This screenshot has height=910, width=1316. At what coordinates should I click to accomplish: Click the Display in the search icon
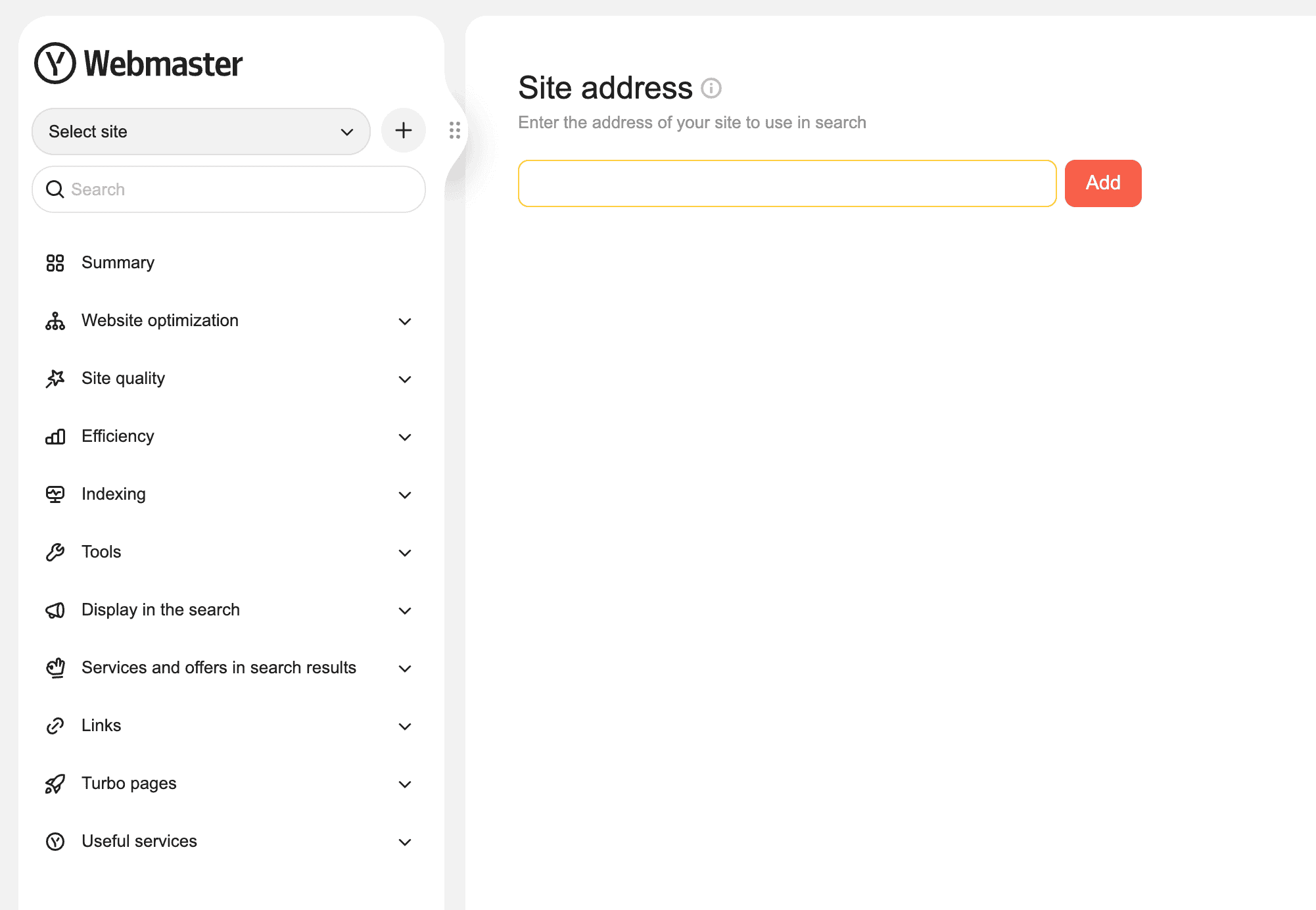pyautogui.click(x=55, y=609)
